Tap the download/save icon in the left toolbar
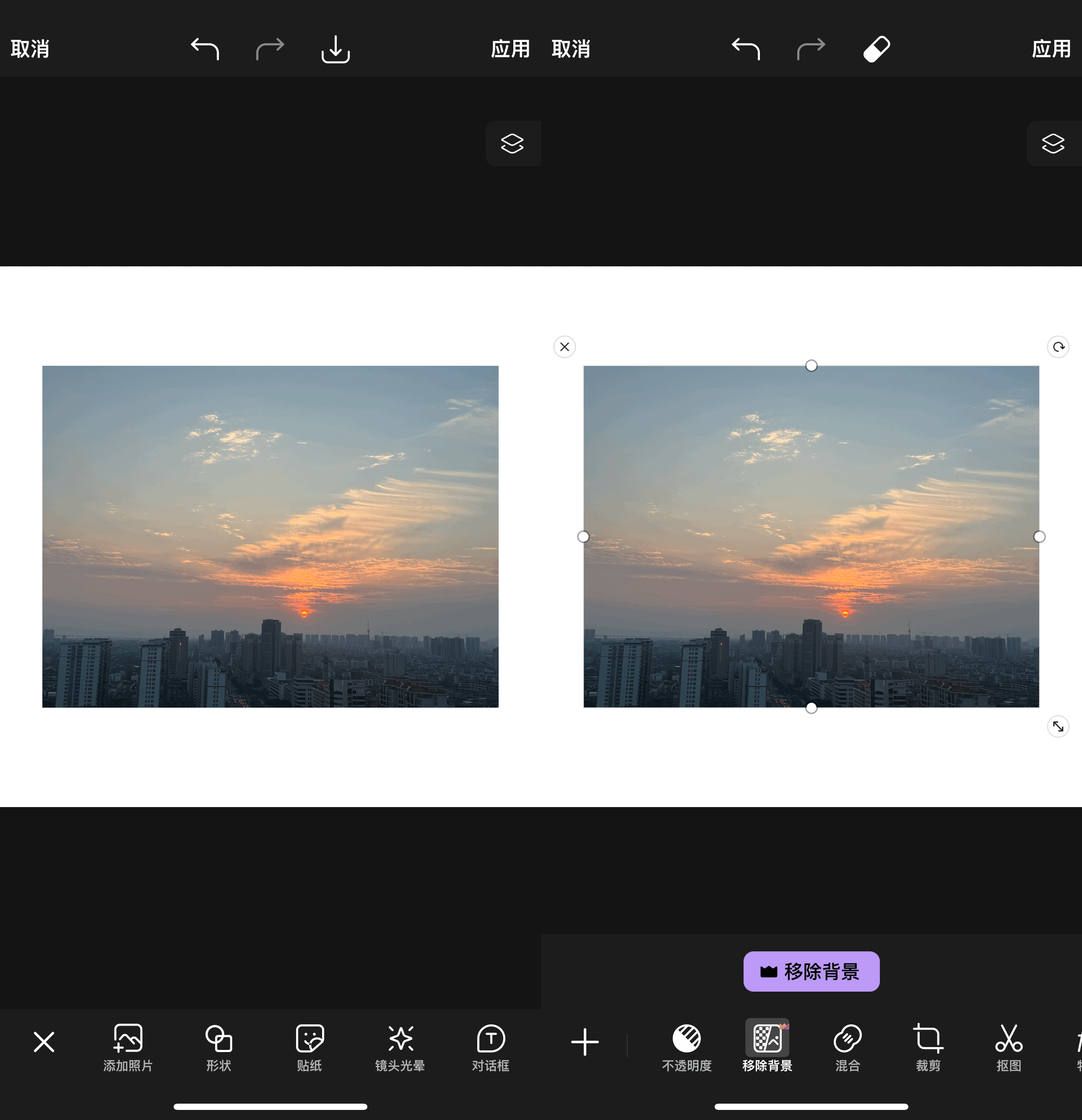 336,49
